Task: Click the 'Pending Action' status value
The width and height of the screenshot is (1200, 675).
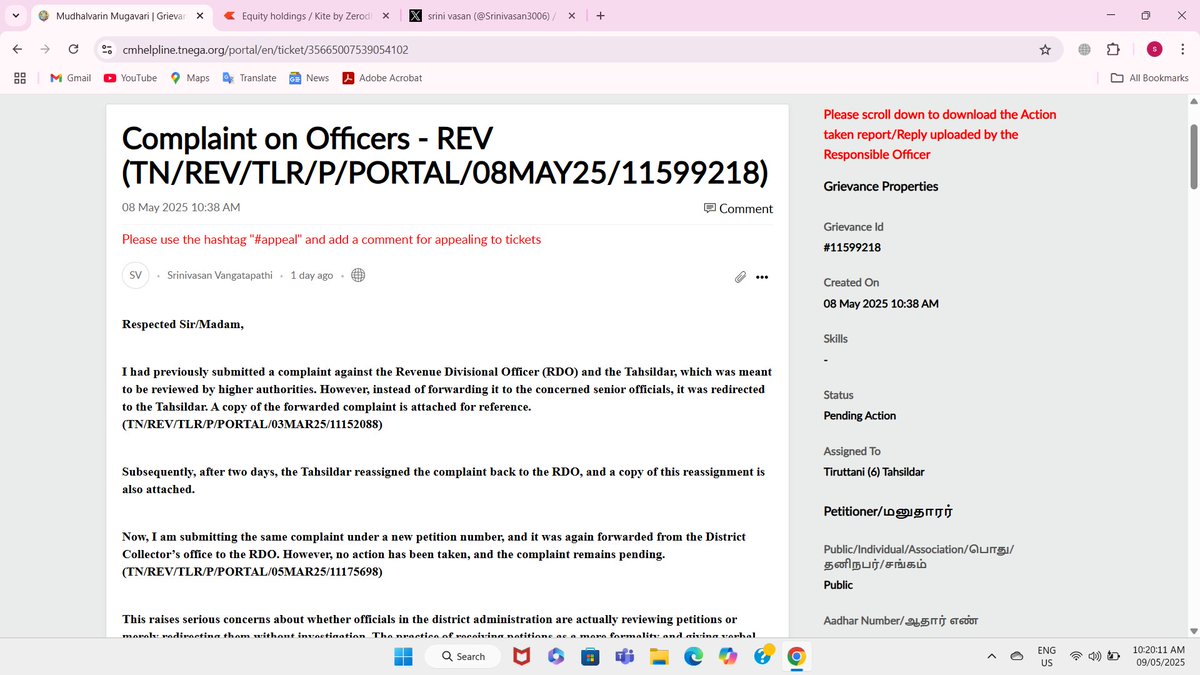Action: (x=860, y=415)
